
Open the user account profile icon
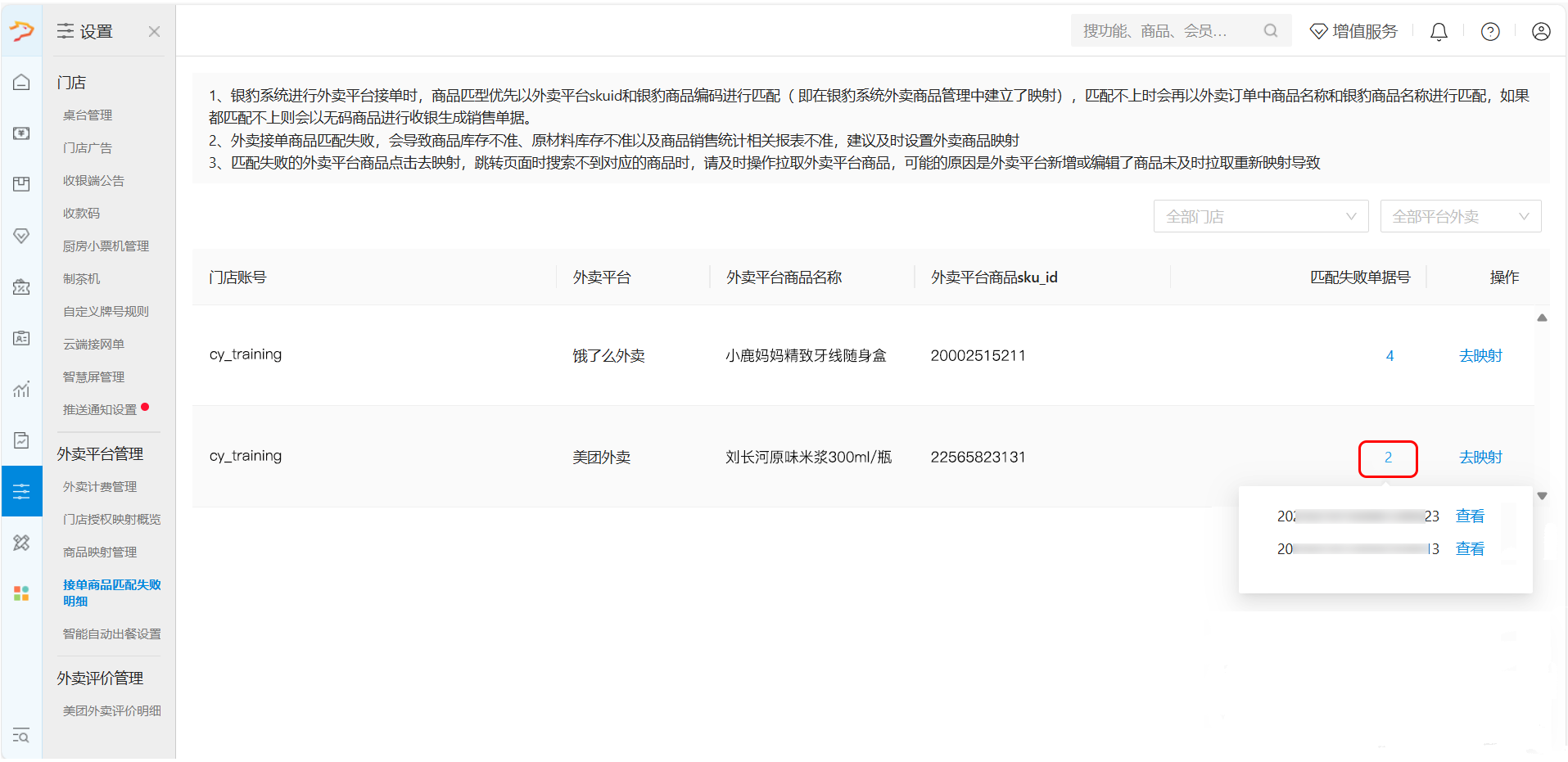(1541, 31)
